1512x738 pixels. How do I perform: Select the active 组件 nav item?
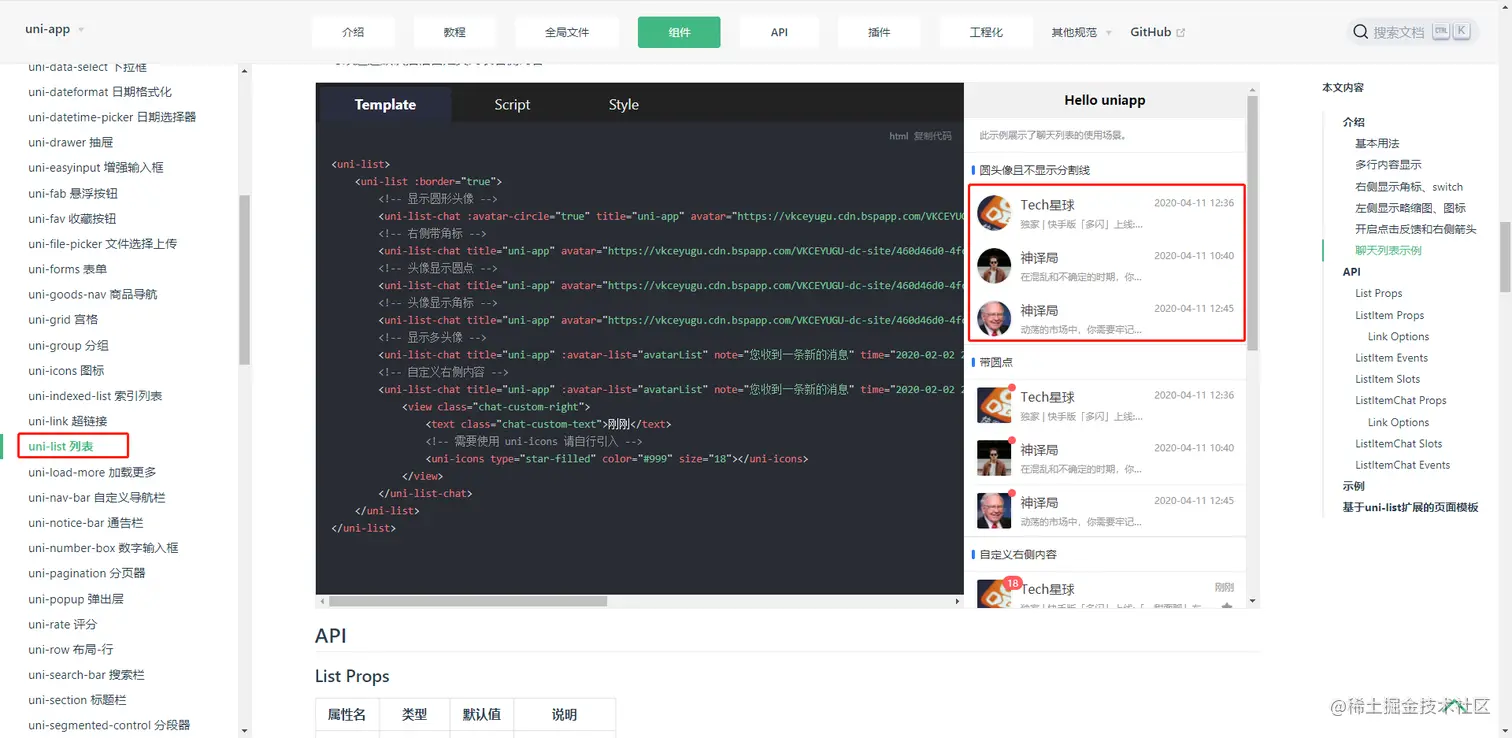click(x=679, y=32)
